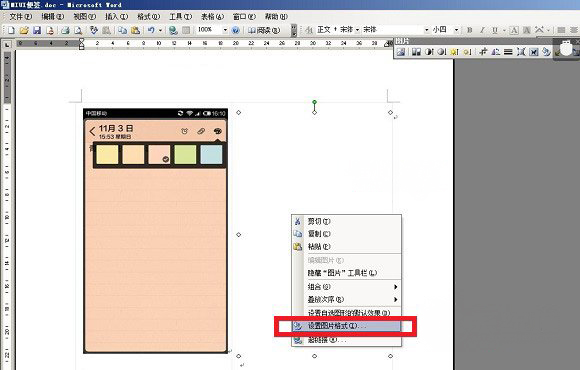Click the Compress Pictures icon
Screen dimensions: 580x370
(521, 52)
